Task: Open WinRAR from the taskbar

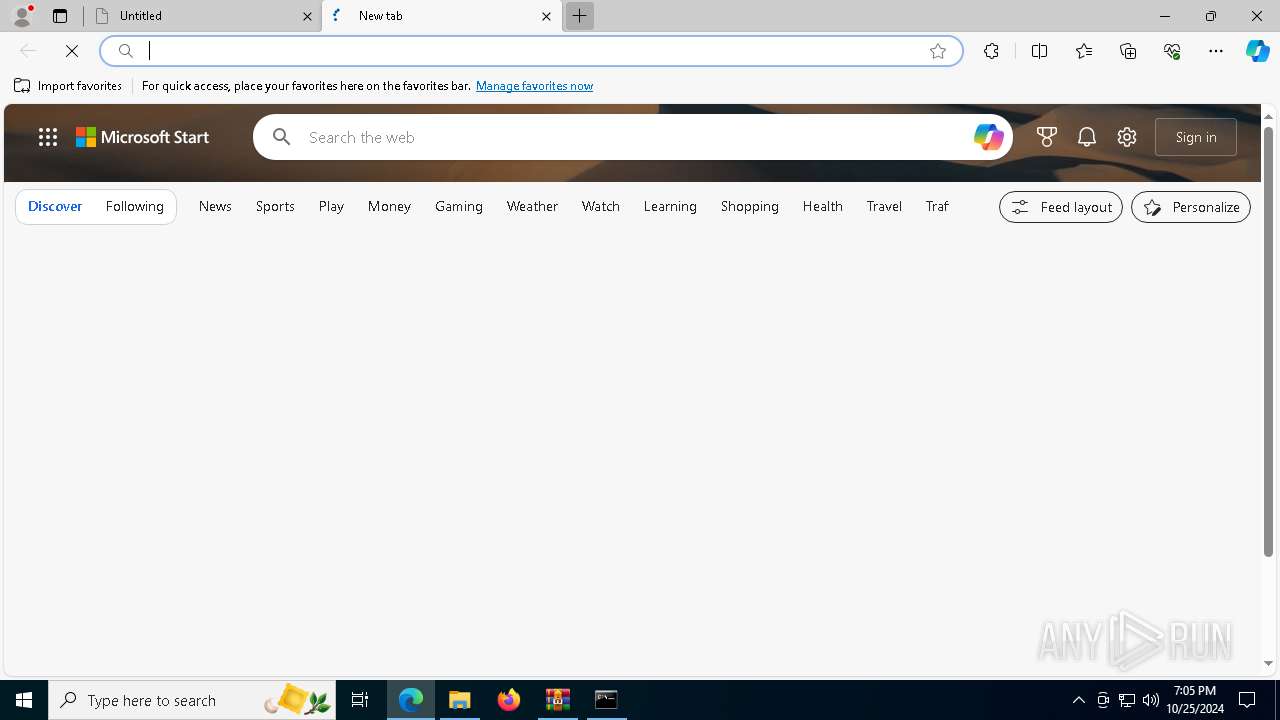Action: point(558,700)
